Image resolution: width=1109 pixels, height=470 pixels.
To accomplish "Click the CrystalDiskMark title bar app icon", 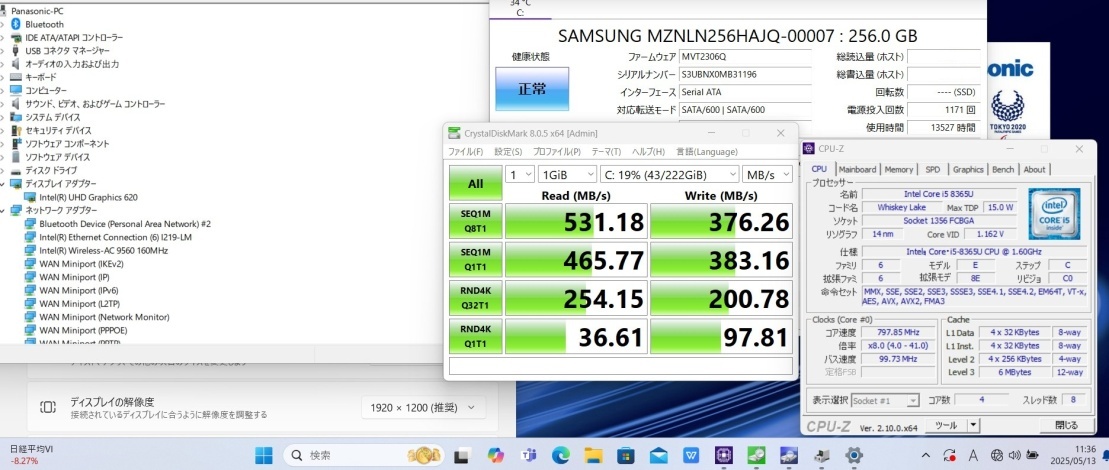I will point(455,133).
